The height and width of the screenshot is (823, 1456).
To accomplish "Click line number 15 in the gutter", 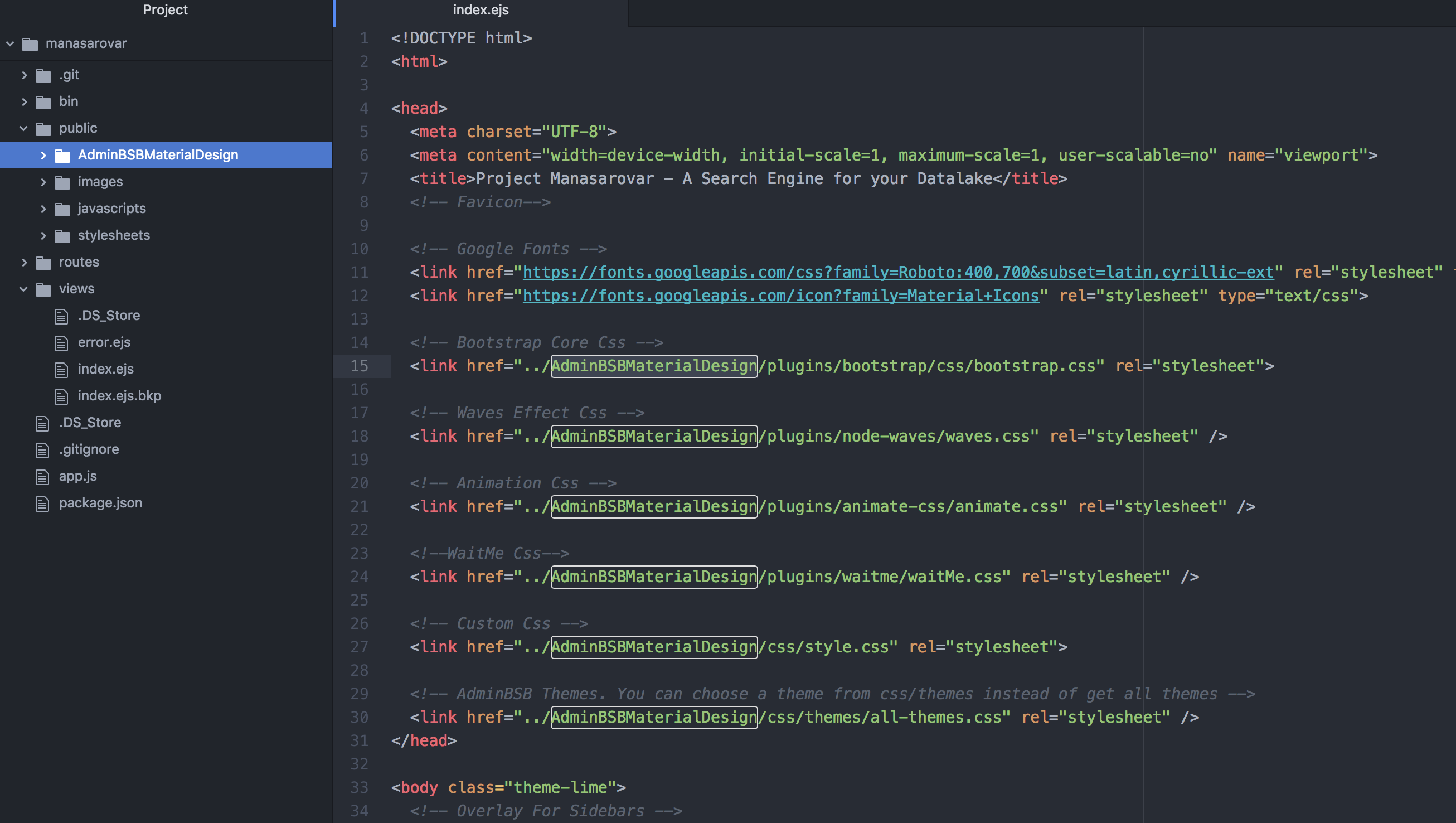I will click(x=360, y=366).
